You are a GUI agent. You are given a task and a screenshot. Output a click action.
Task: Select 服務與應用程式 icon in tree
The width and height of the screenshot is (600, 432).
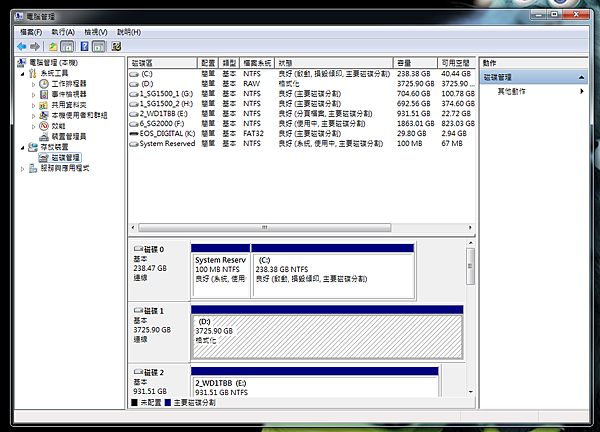[x=33, y=168]
